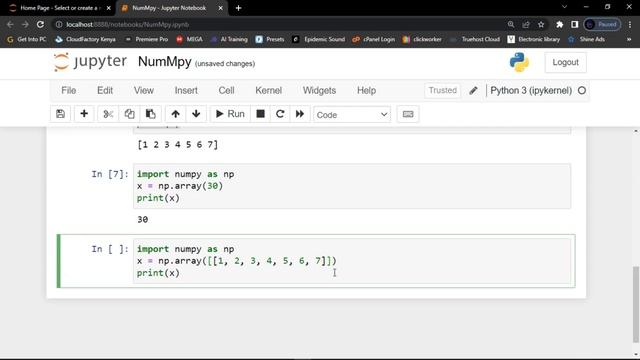This screenshot has width=640, height=360.
Task: Click the np.array(30) code line in cell 7
Action: [180, 186]
